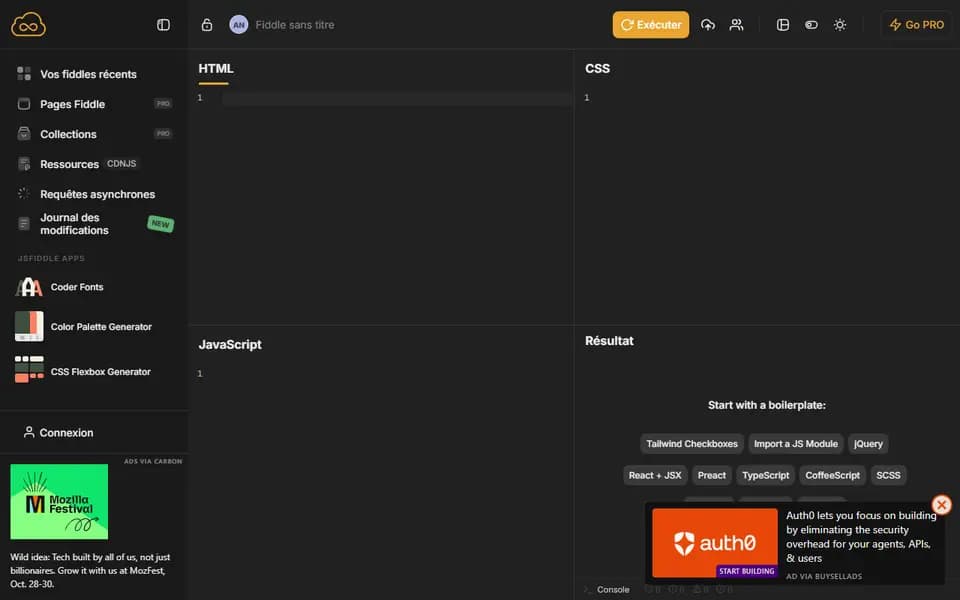The width and height of the screenshot is (960, 600).
Task: Click the CDNJS tag beside Ressources
Action: [x=121, y=163]
